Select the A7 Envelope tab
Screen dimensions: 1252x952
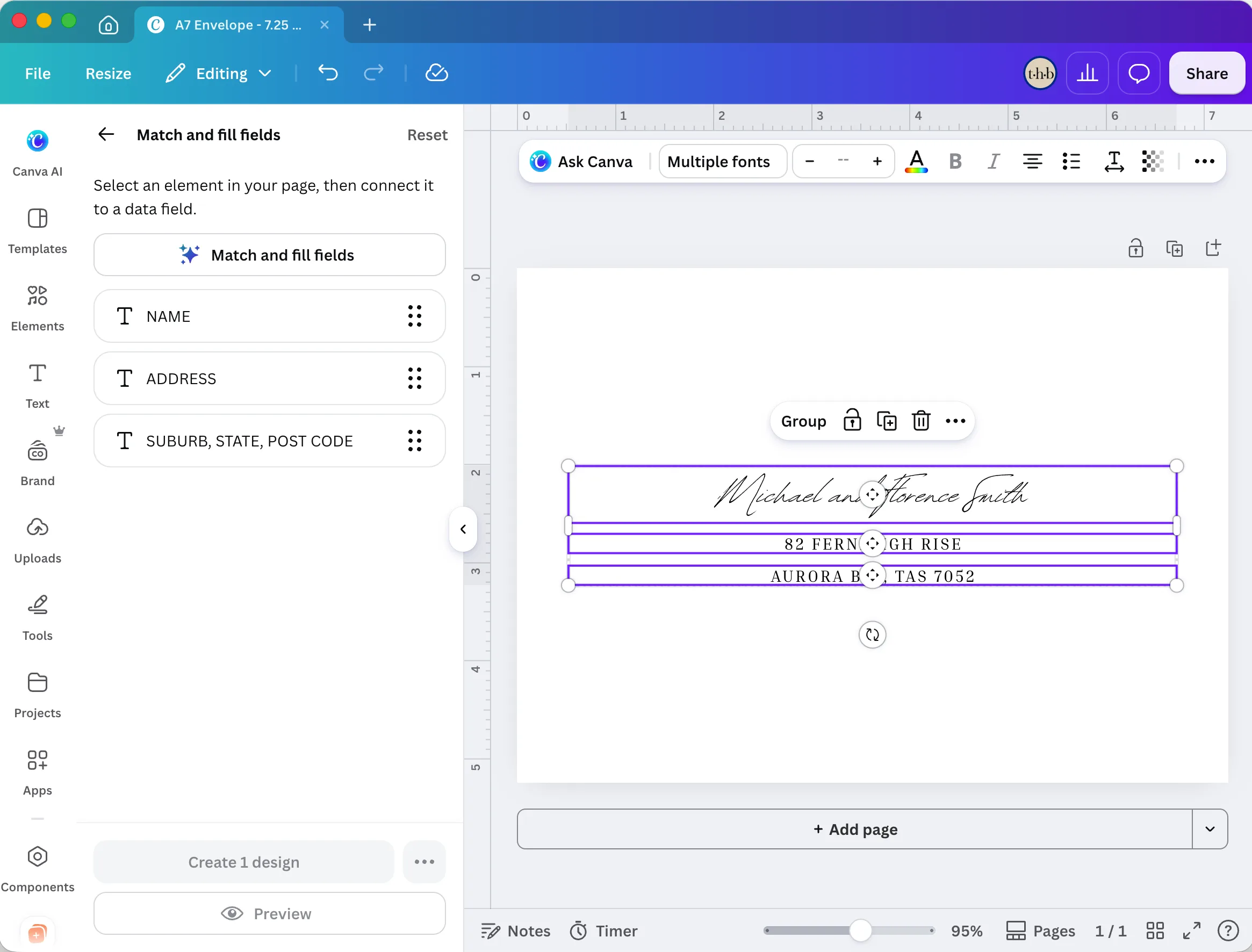(x=238, y=24)
